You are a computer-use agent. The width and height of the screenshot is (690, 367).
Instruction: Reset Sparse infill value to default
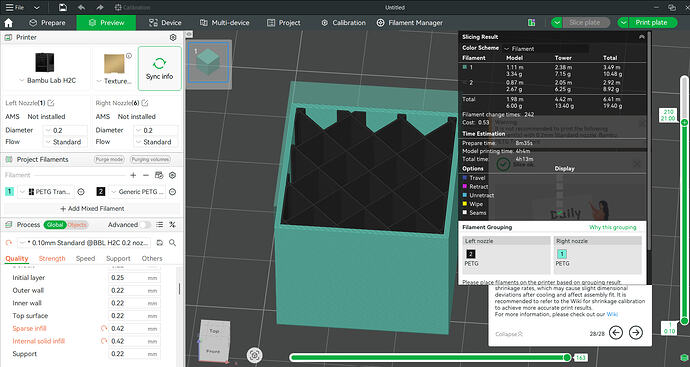[104, 328]
